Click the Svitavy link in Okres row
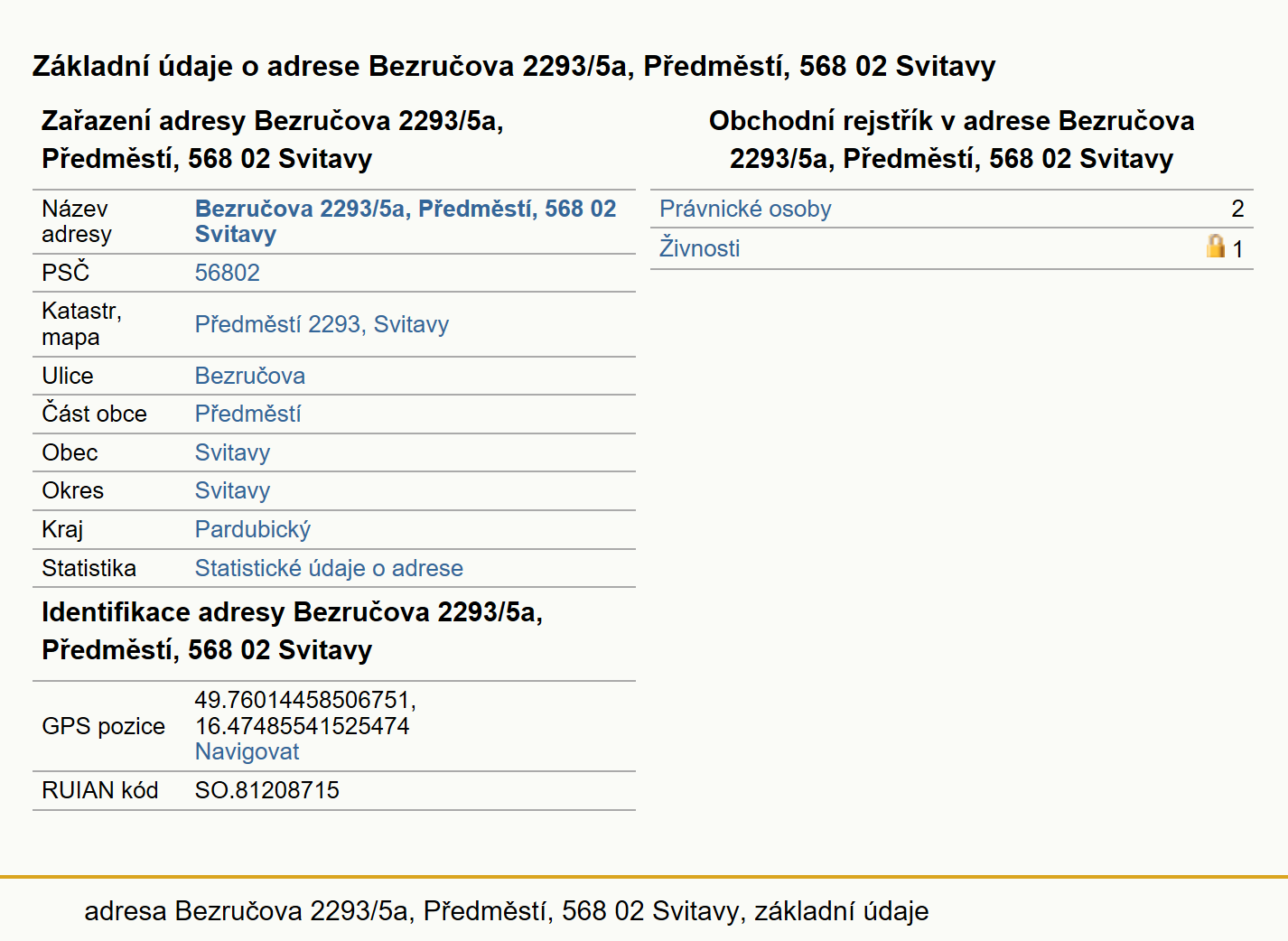This screenshot has height=941, width=1288. pos(232,490)
